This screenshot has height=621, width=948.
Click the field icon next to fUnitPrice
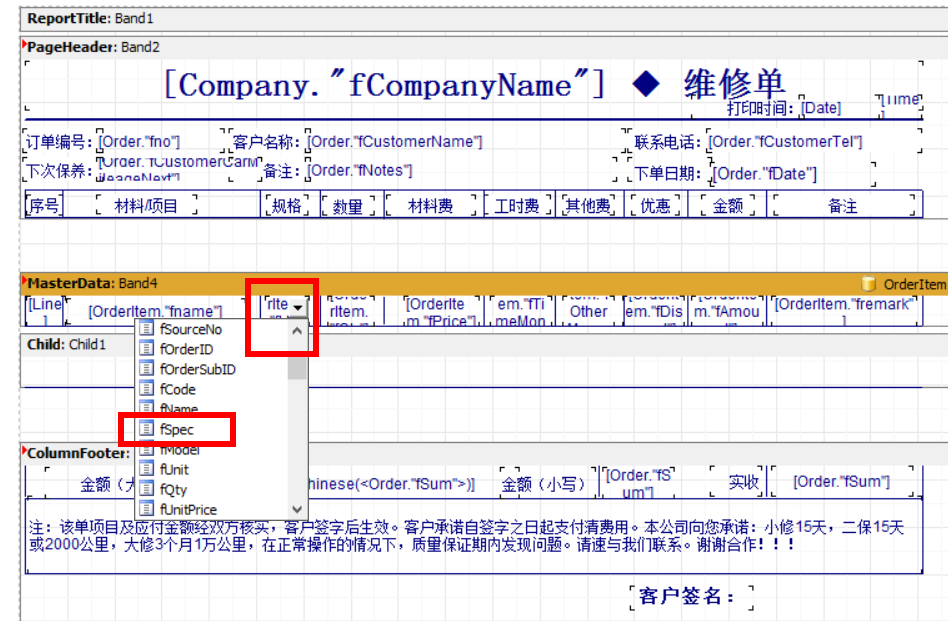(146, 509)
